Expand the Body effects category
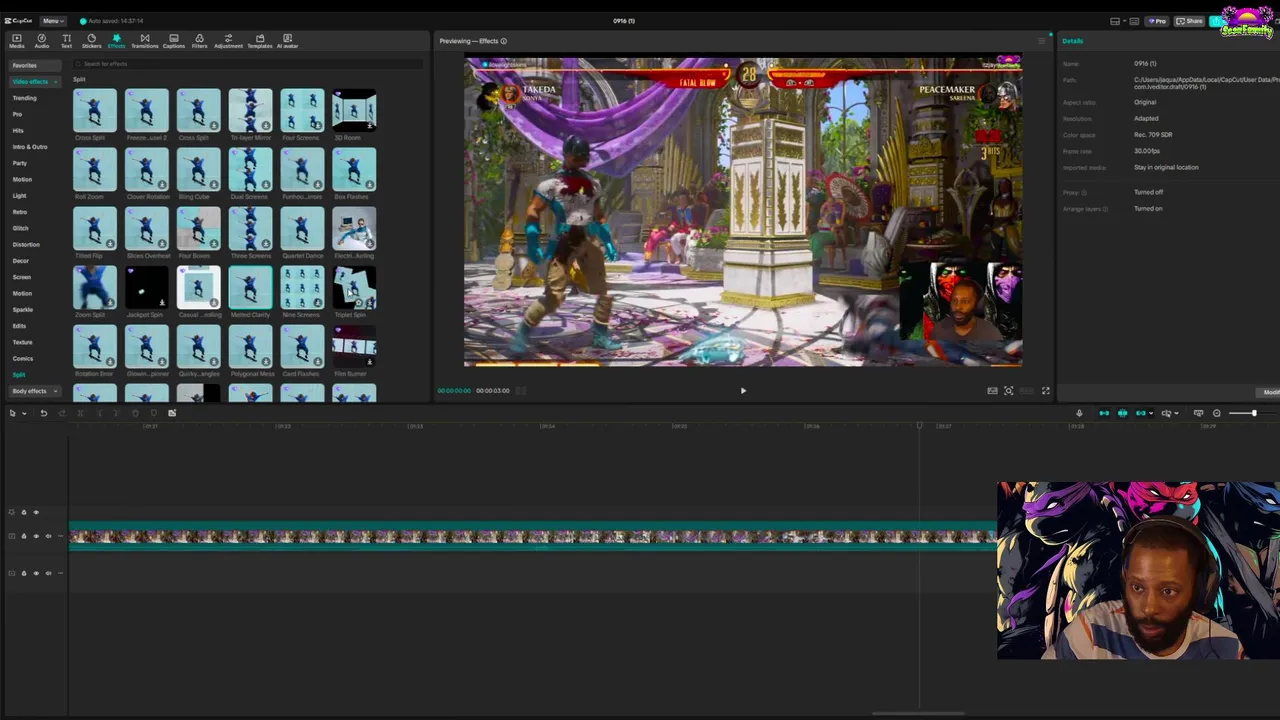The height and width of the screenshot is (720, 1280). tap(55, 391)
